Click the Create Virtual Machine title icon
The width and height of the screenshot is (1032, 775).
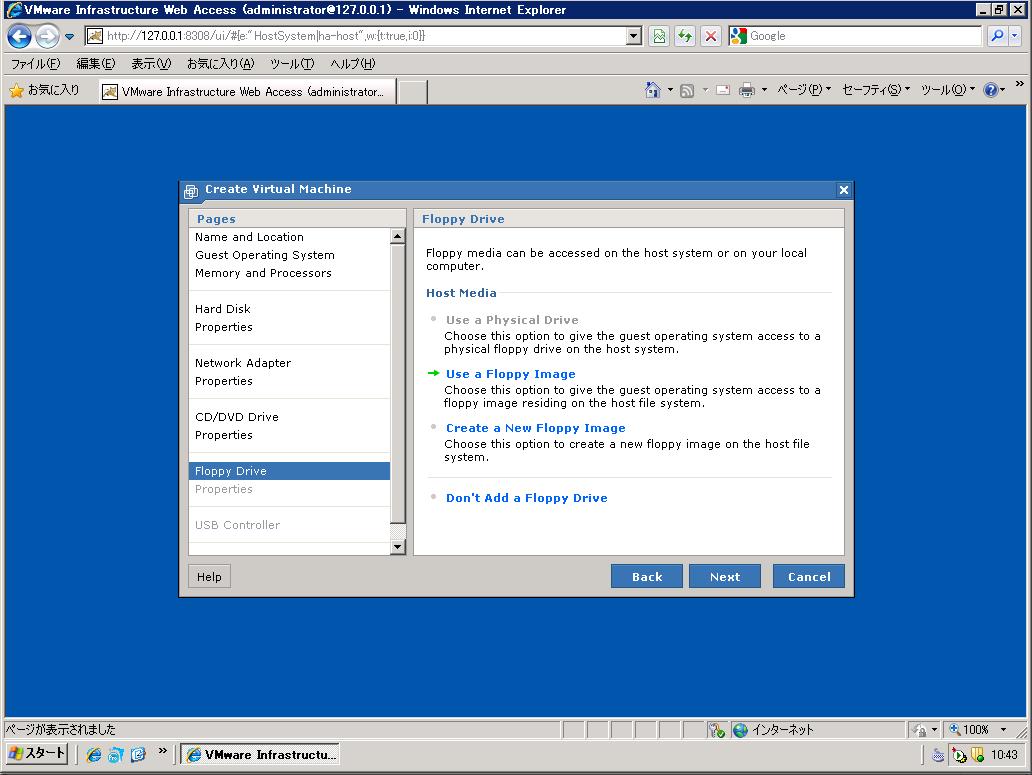(x=191, y=191)
